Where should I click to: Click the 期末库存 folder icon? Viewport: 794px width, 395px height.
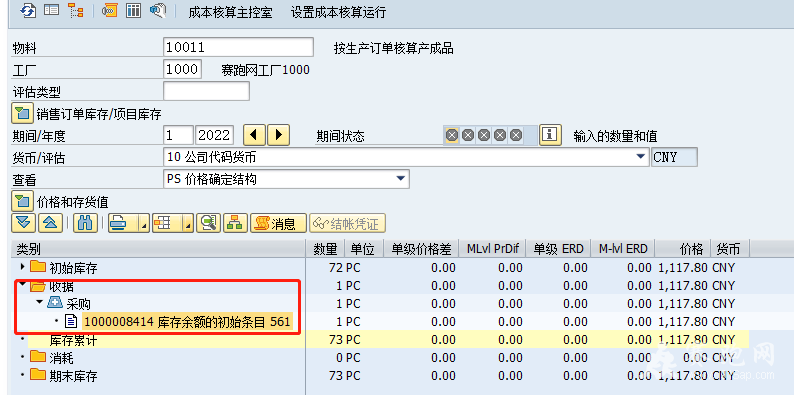point(37,375)
